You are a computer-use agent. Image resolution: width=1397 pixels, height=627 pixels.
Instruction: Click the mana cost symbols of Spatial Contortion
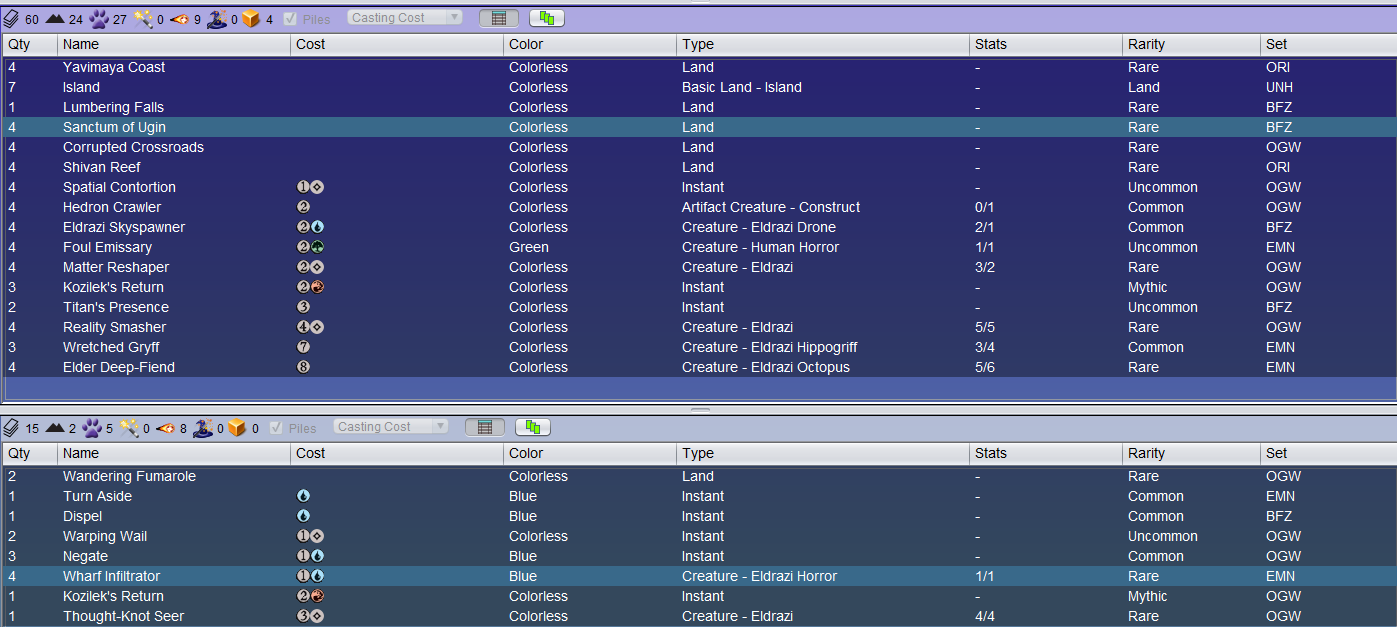click(310, 187)
